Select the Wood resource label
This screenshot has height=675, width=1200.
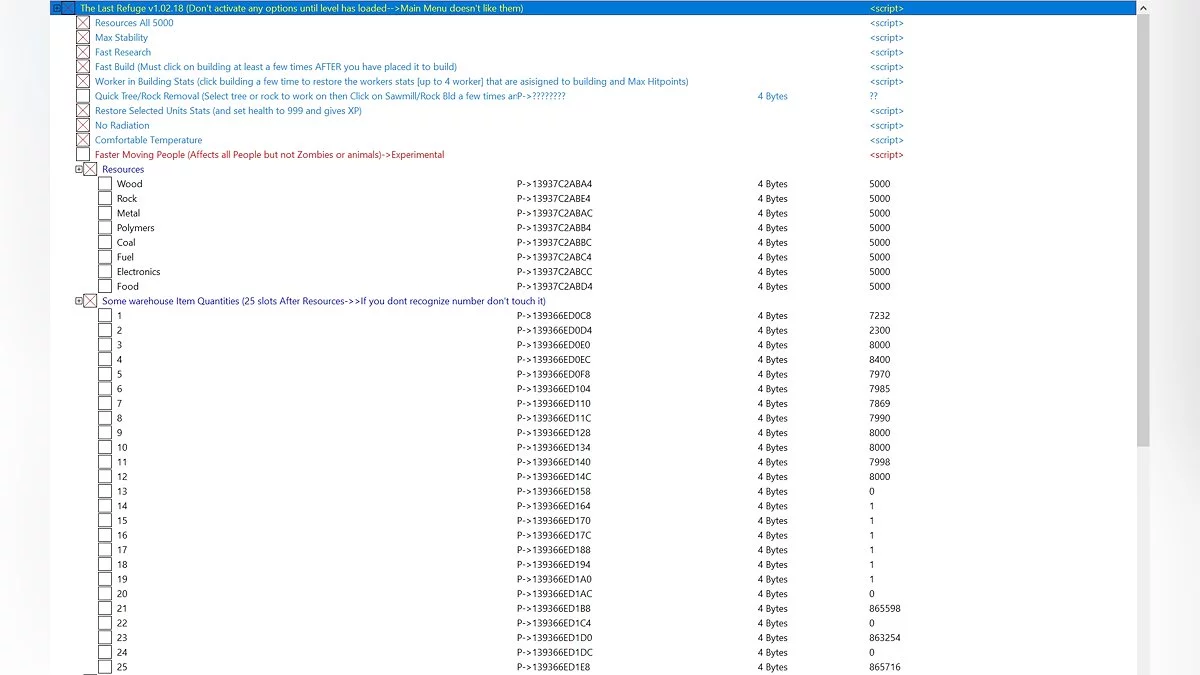click(x=130, y=184)
